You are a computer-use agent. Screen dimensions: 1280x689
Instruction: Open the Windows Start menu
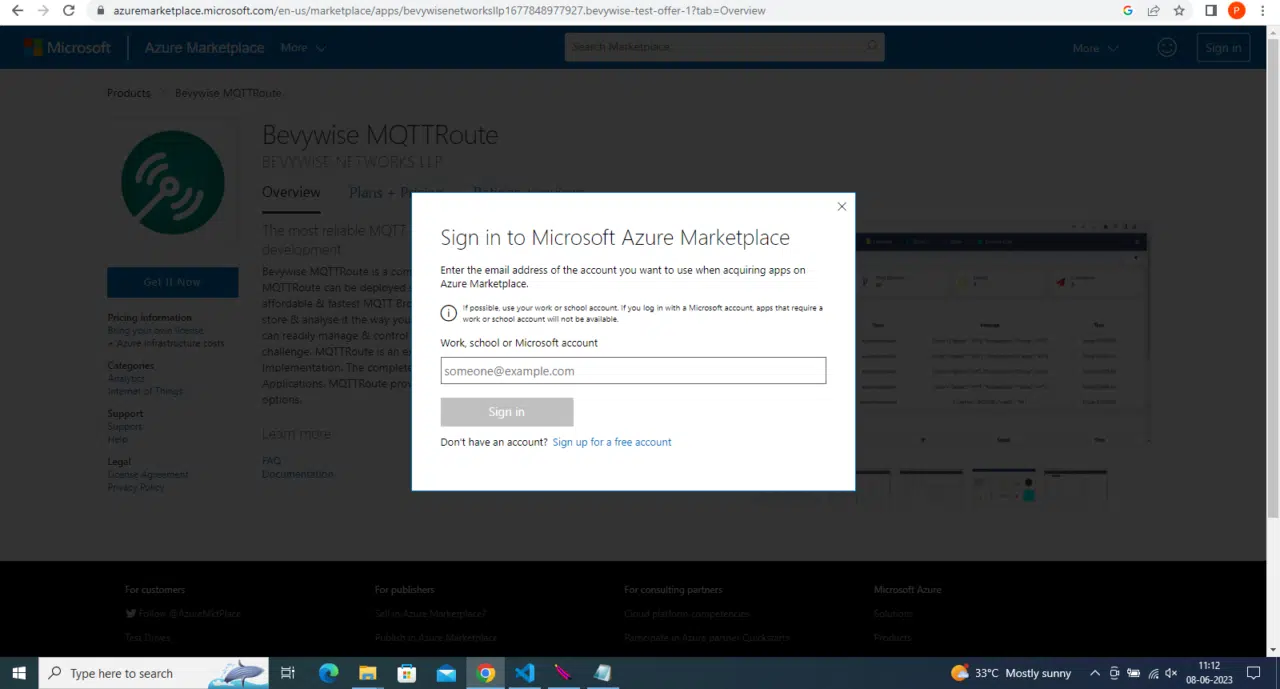pyautogui.click(x=19, y=673)
